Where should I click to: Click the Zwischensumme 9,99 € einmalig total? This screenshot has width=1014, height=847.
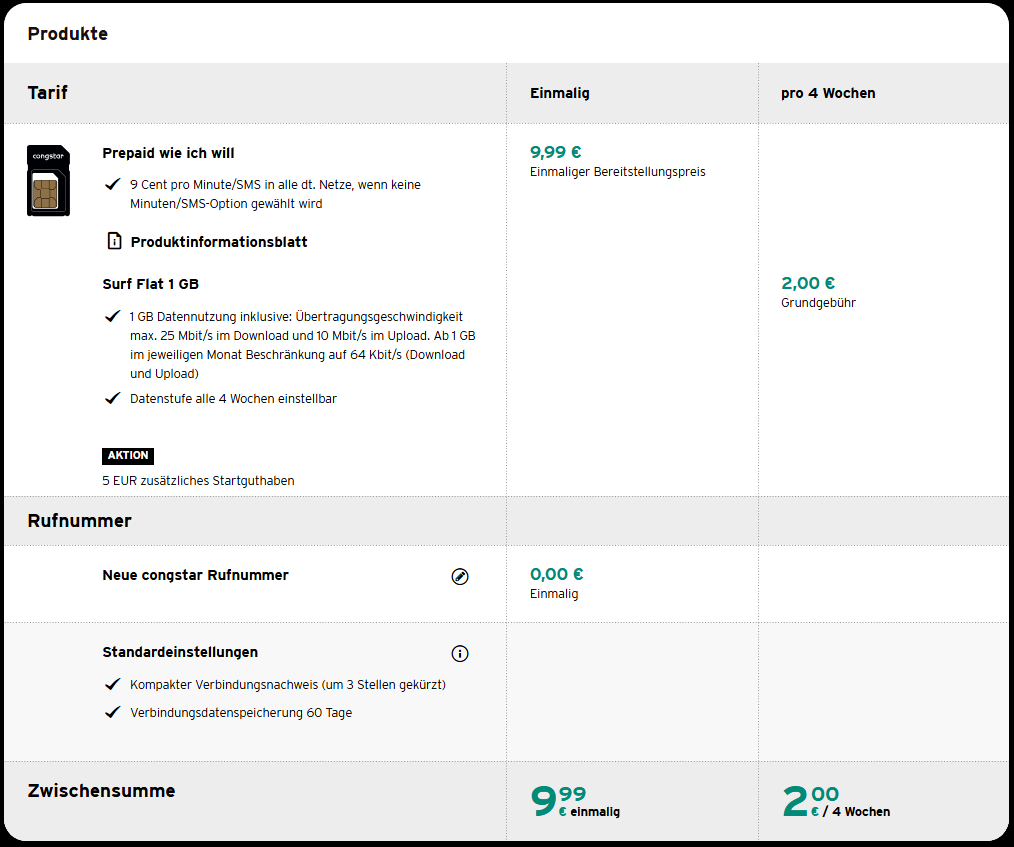[575, 802]
